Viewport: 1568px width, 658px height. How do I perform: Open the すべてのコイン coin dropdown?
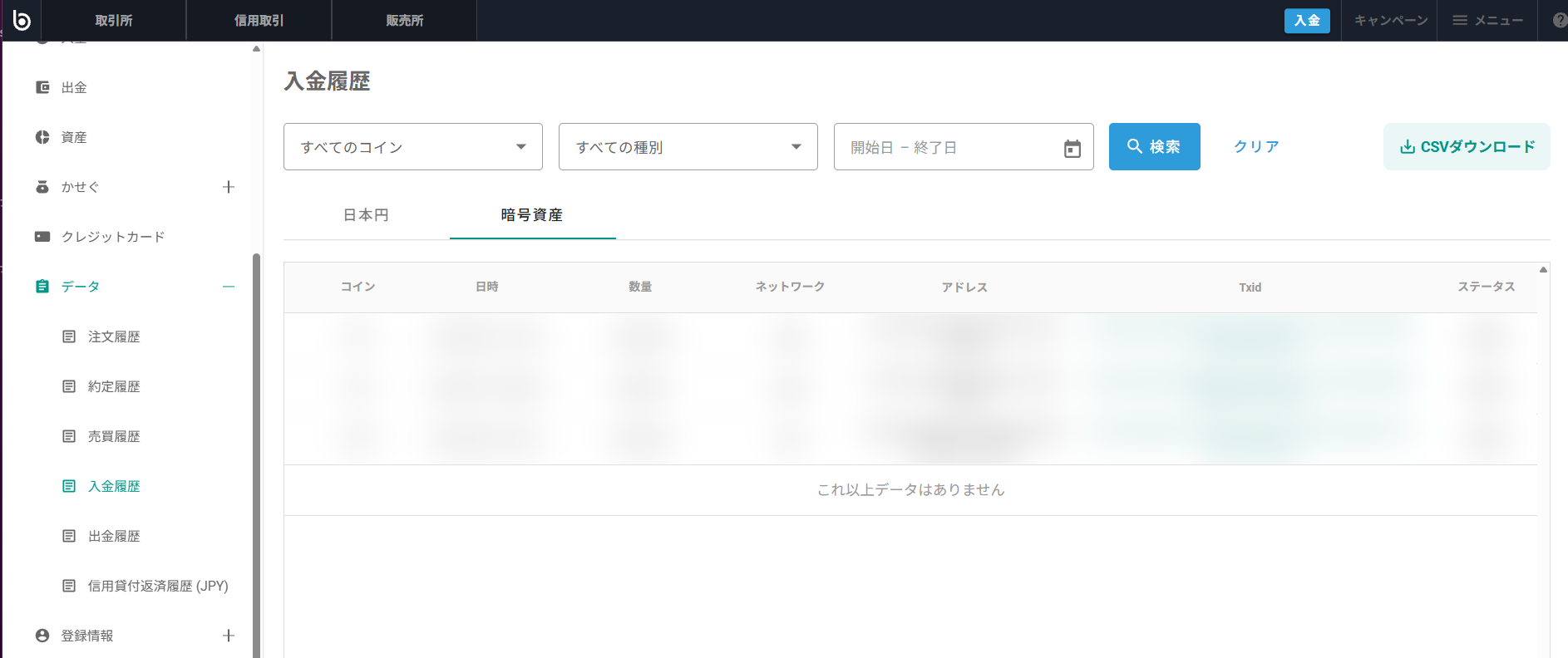pos(413,147)
